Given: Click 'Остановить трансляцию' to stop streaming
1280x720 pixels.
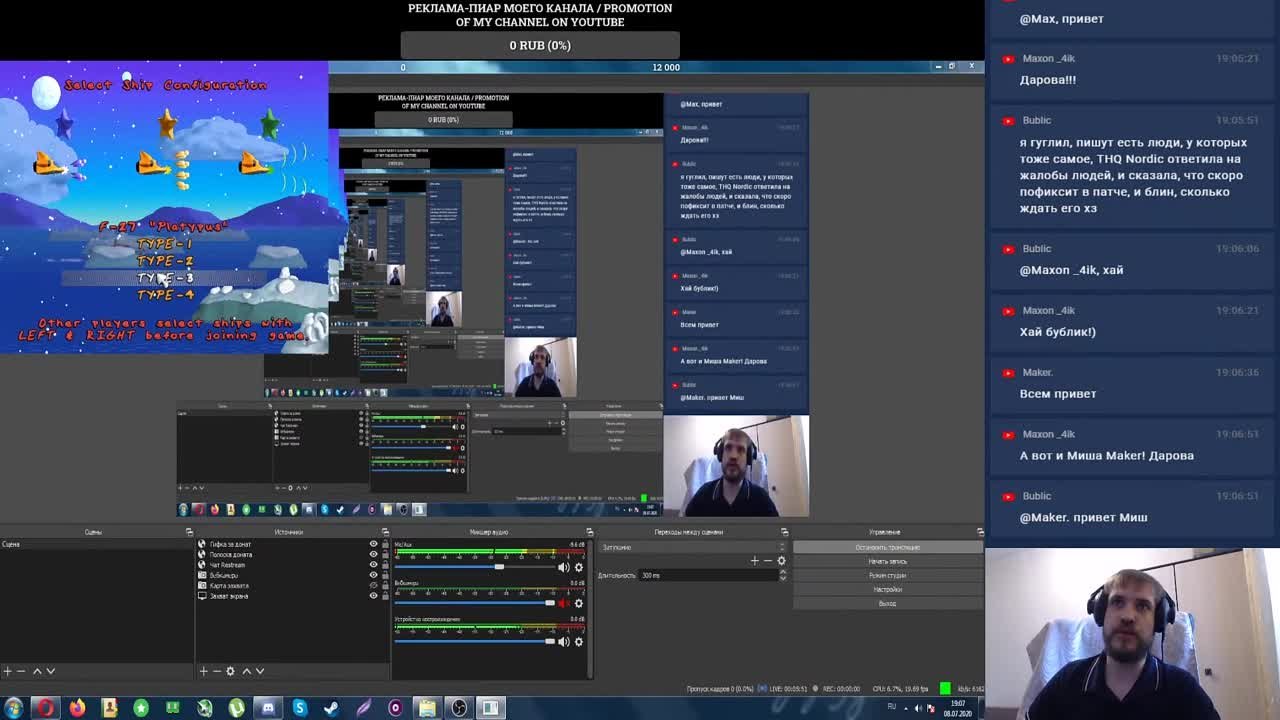Looking at the screenshot, I should (887, 547).
